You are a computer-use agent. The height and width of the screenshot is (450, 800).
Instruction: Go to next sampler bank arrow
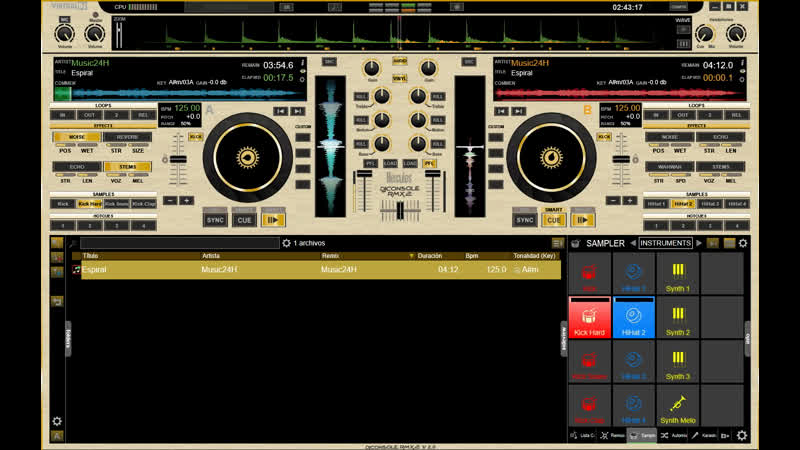(699, 243)
